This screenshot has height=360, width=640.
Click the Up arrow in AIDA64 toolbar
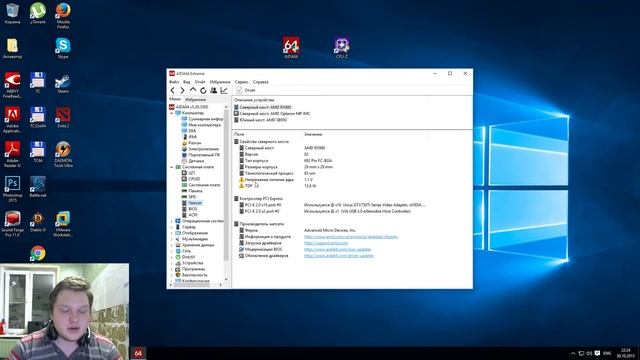coord(193,90)
